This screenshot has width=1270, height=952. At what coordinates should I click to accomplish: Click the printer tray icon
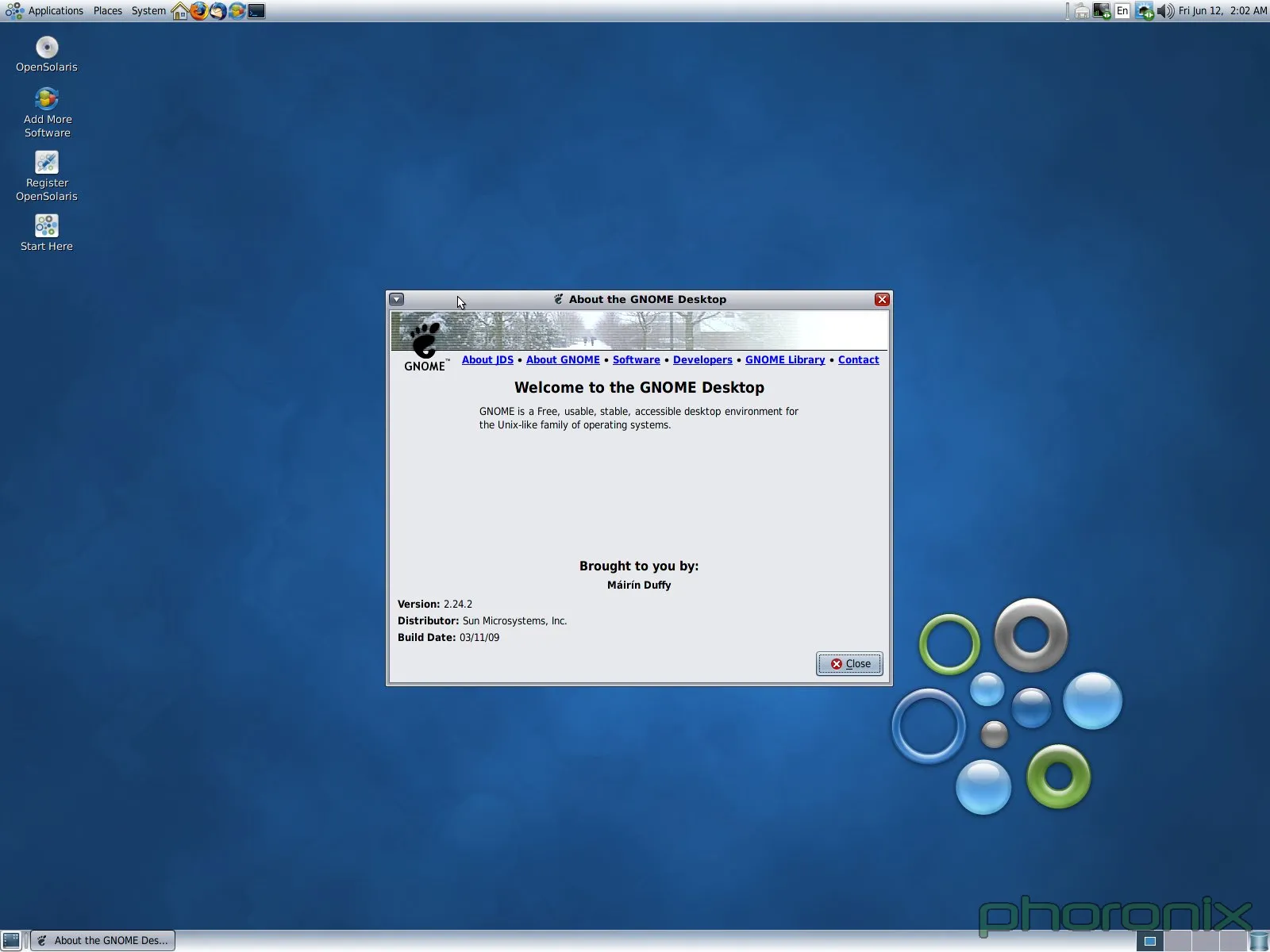pos(1081,11)
